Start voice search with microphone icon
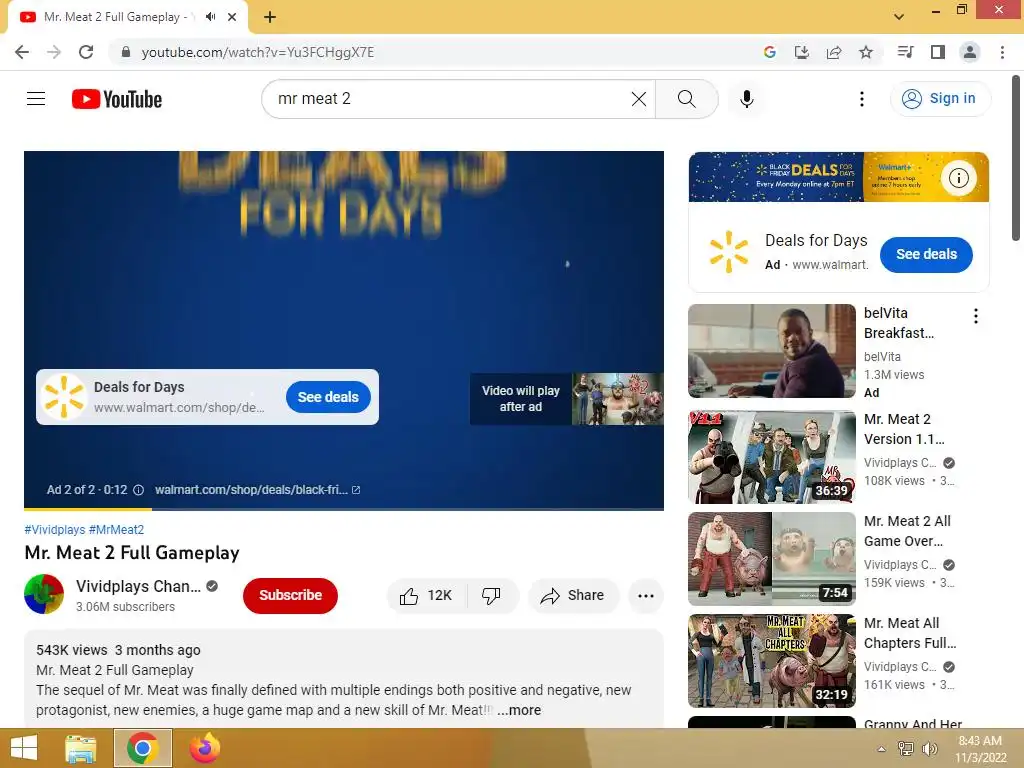 point(747,99)
